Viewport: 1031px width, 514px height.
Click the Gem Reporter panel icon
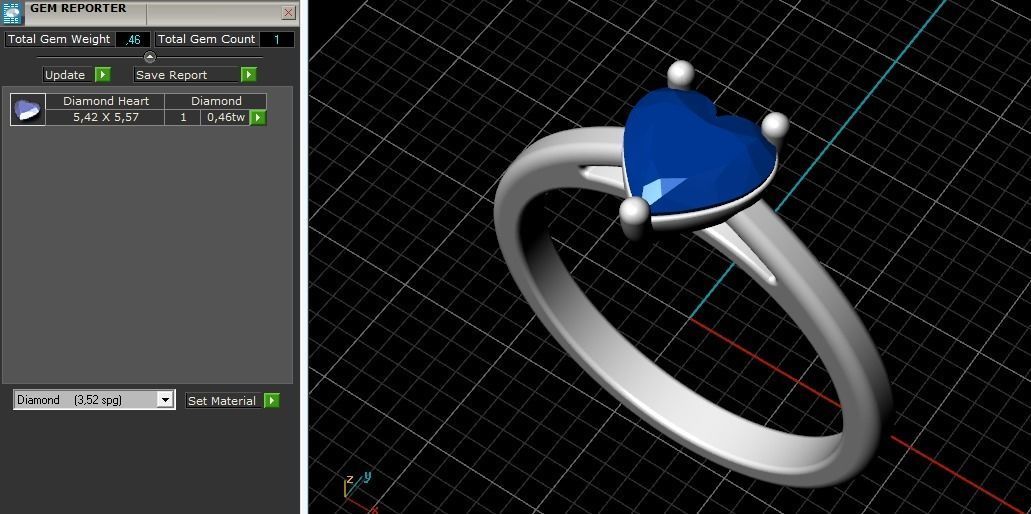coord(12,13)
